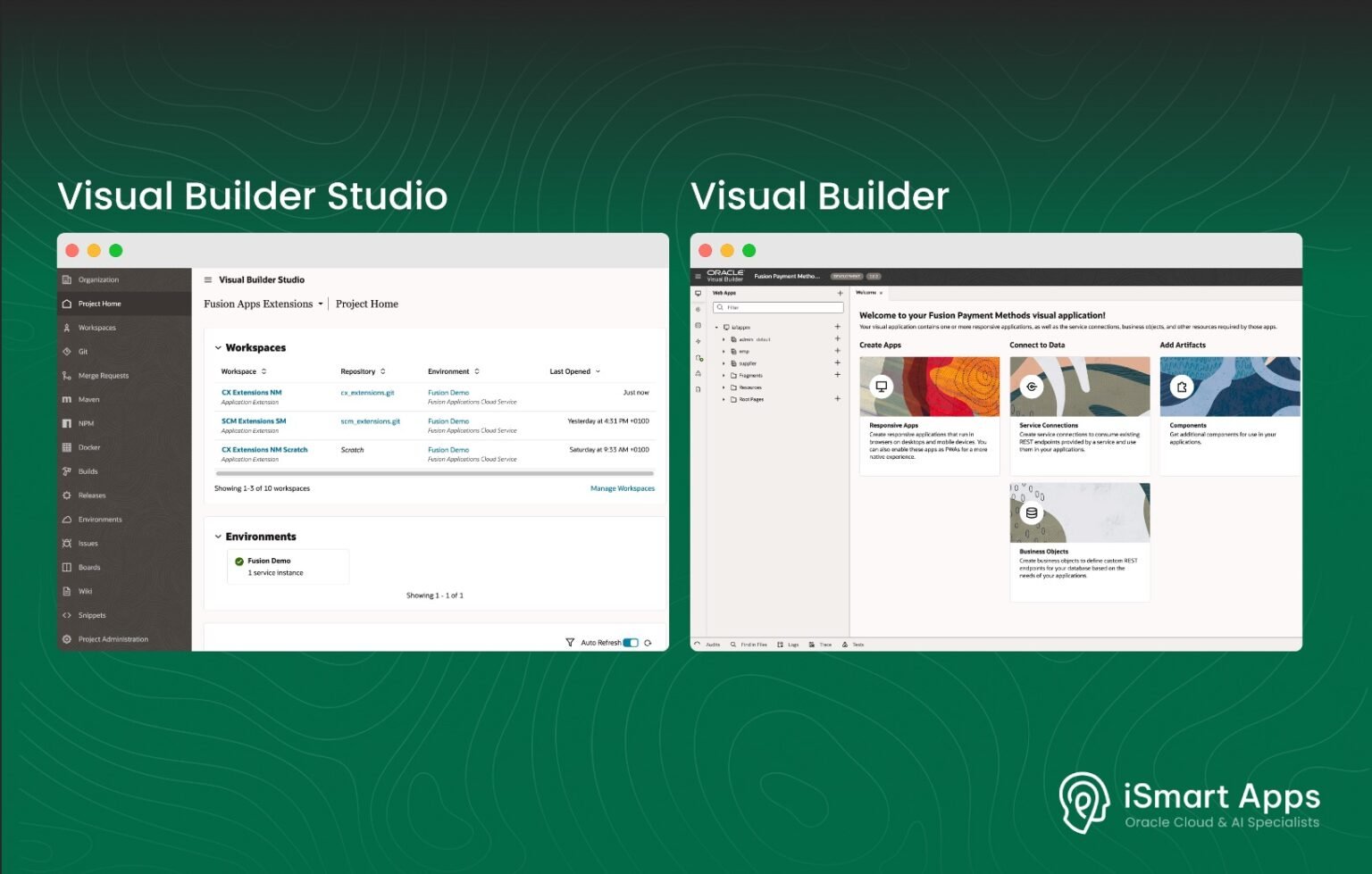This screenshot has width=1372, height=874.
Task: Open the Fusion Apps Extensions project dropdown
Action: point(264,304)
